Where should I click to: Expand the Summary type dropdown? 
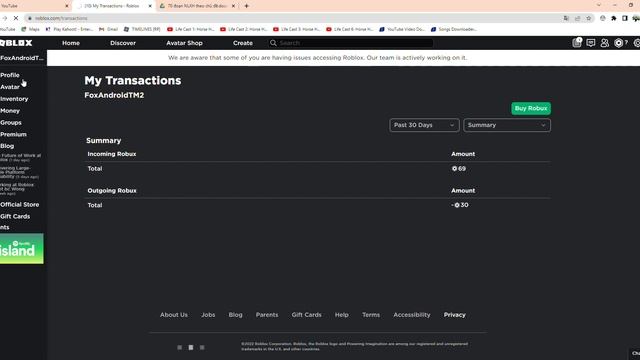(507, 125)
